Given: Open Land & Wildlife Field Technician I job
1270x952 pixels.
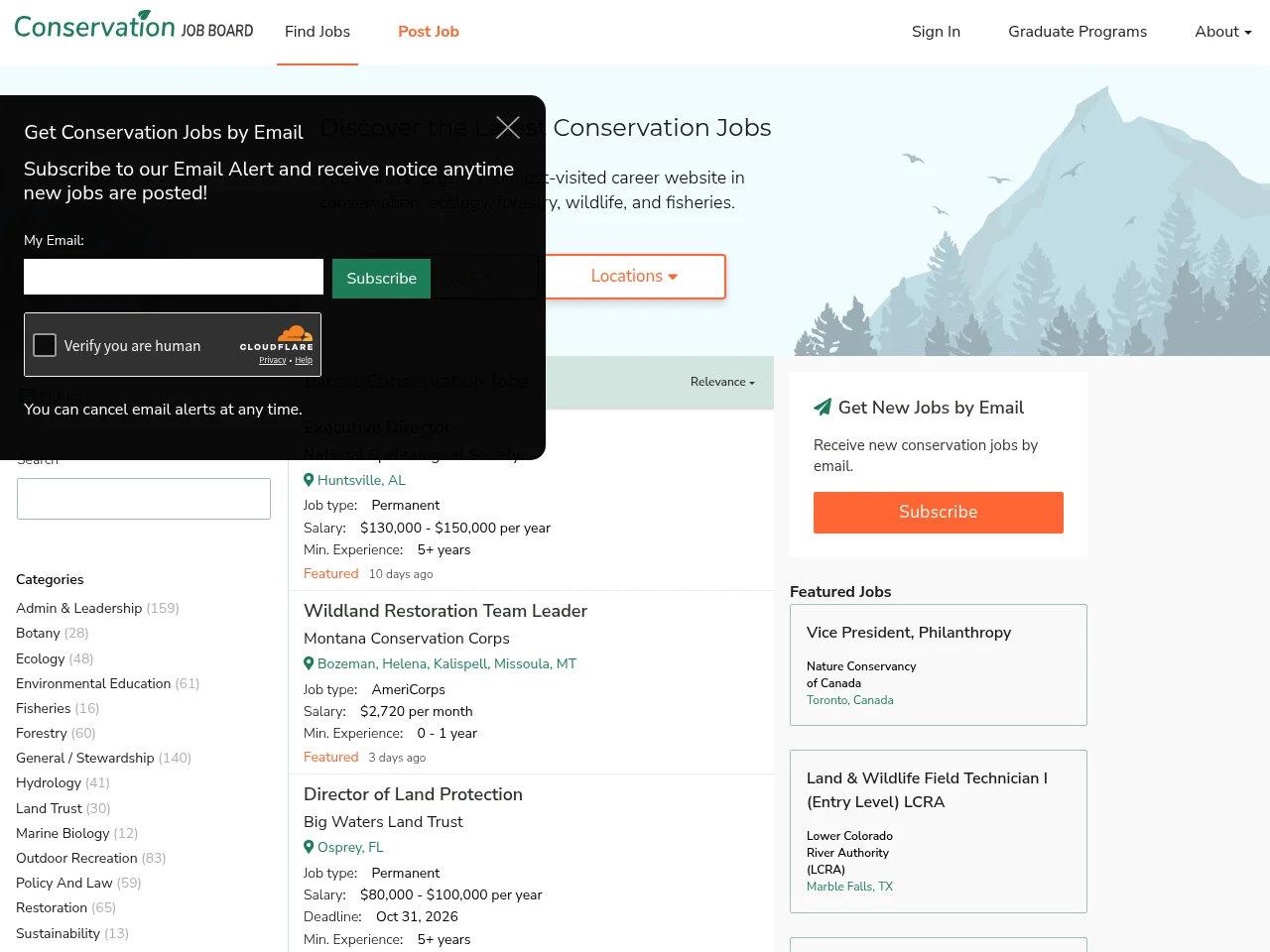Looking at the screenshot, I should coord(927,790).
